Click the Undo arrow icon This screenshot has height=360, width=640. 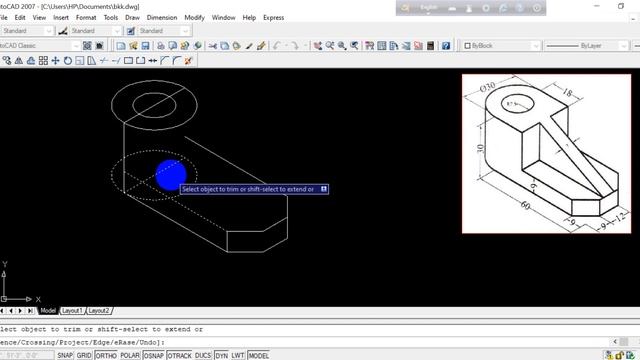tap(277, 46)
